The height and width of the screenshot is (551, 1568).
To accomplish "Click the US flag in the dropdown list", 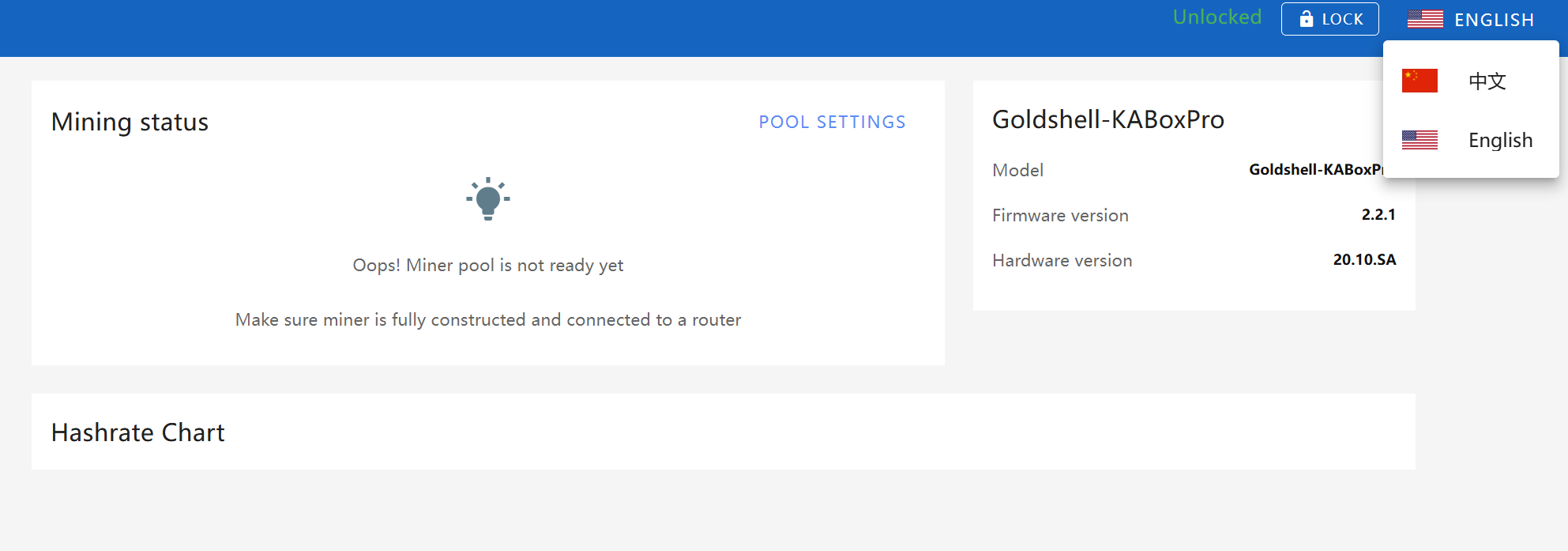I will [x=1419, y=140].
